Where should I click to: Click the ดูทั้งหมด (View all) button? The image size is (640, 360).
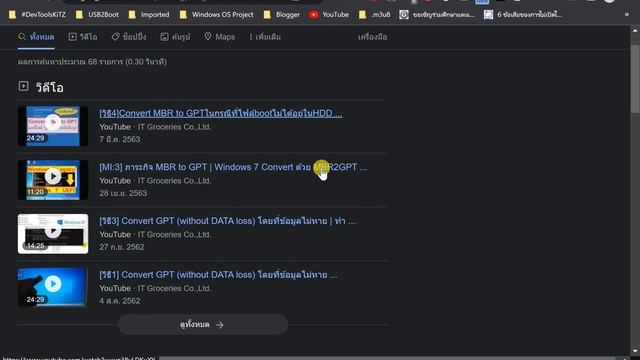click(202, 325)
